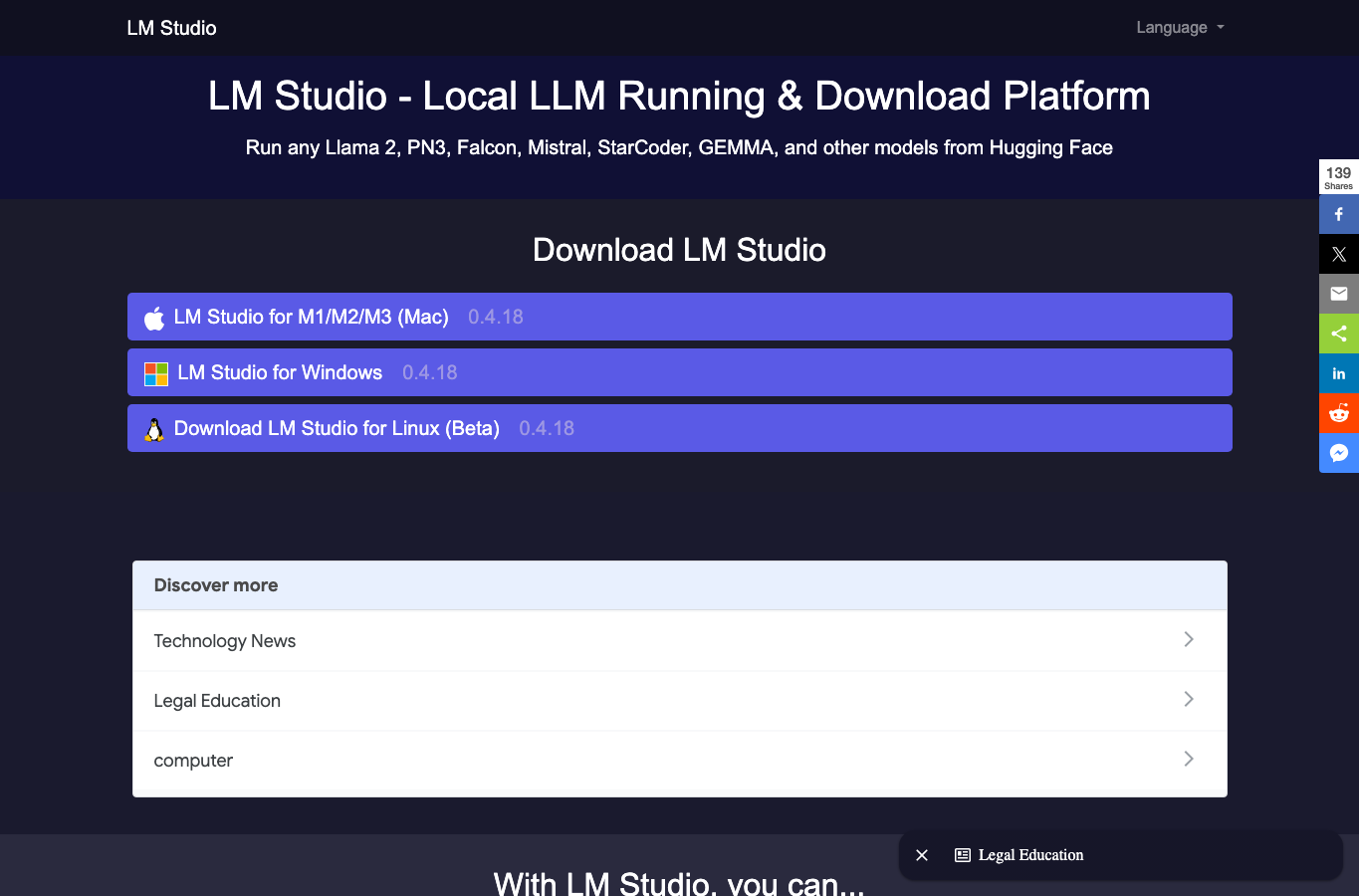Share the page on X (Twitter)
1359x896 pixels.
click(1339, 254)
